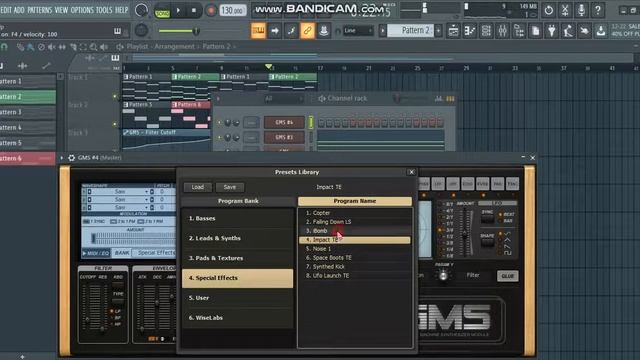Click the transport Play button
This screenshot has width=640, height=360.
(178, 11)
